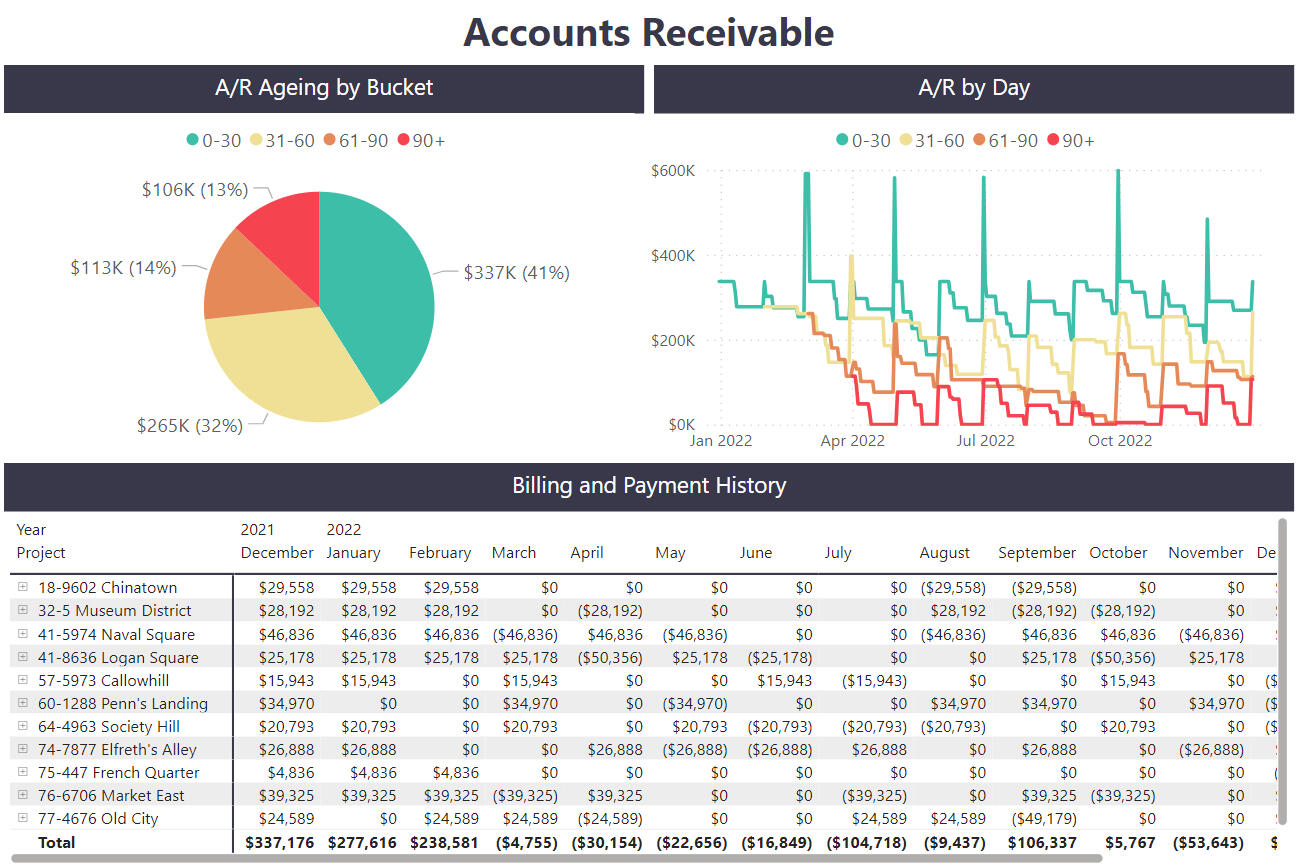This screenshot has width=1299, height=868.
Task: Expand the 32-5 Museum District row
Action: pos(23,610)
